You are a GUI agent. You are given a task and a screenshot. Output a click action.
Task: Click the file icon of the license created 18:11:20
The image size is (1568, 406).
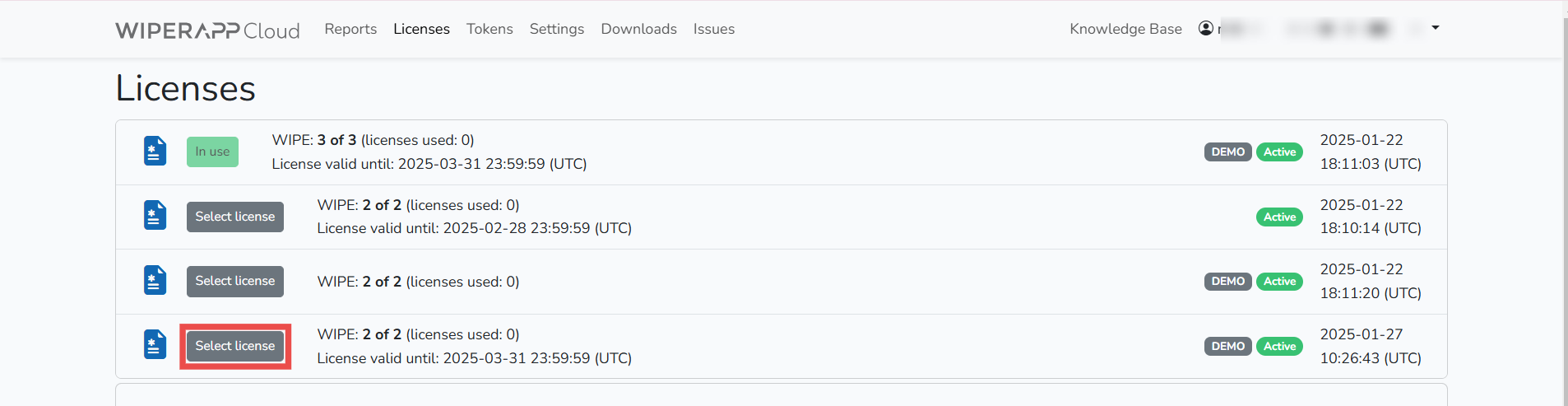155,281
